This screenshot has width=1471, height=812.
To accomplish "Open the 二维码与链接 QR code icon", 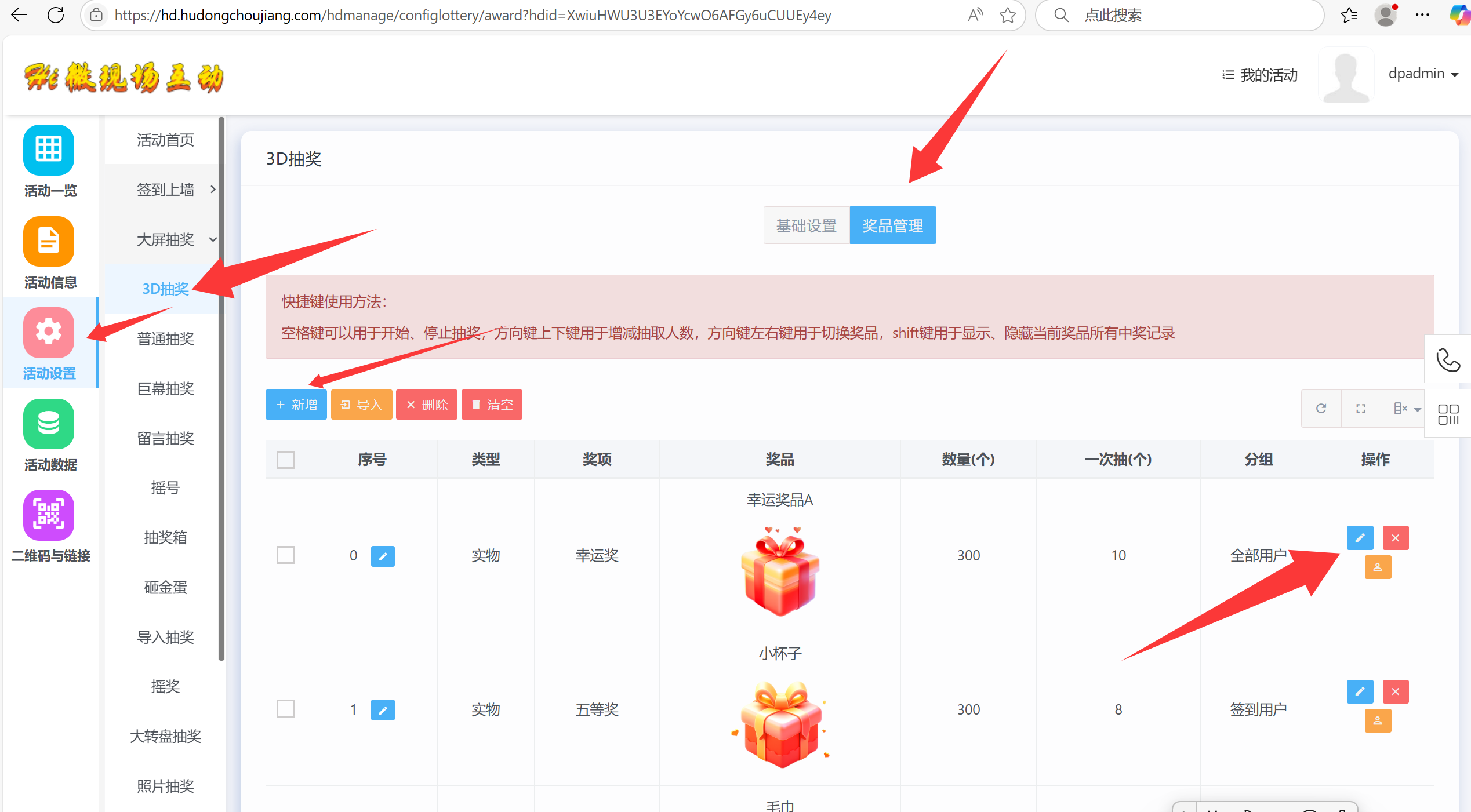I will click(49, 515).
